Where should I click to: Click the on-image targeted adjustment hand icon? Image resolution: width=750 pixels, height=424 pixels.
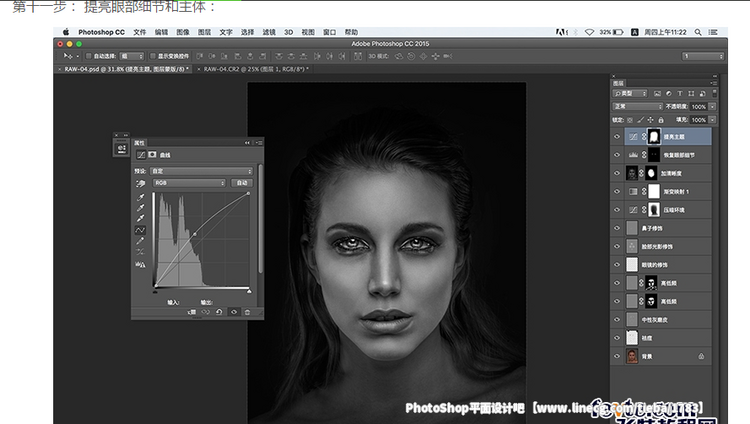coord(141,183)
